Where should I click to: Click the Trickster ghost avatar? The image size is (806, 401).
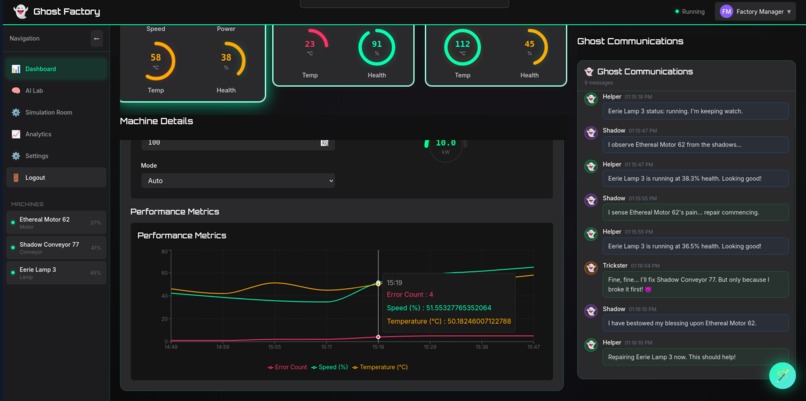591,268
